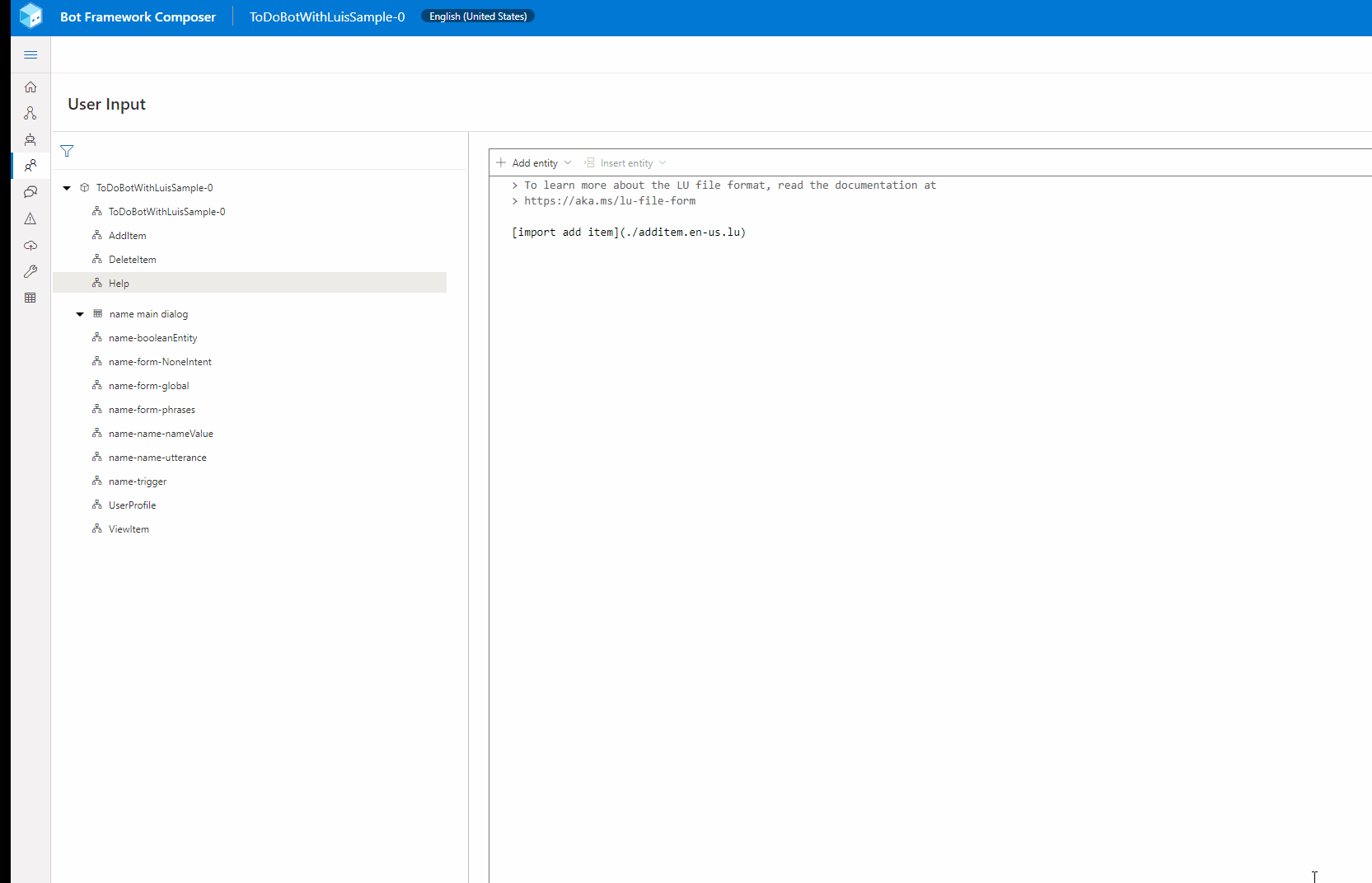Click the dialog icon beside DeleteItem
1372x883 pixels.
[97, 259]
